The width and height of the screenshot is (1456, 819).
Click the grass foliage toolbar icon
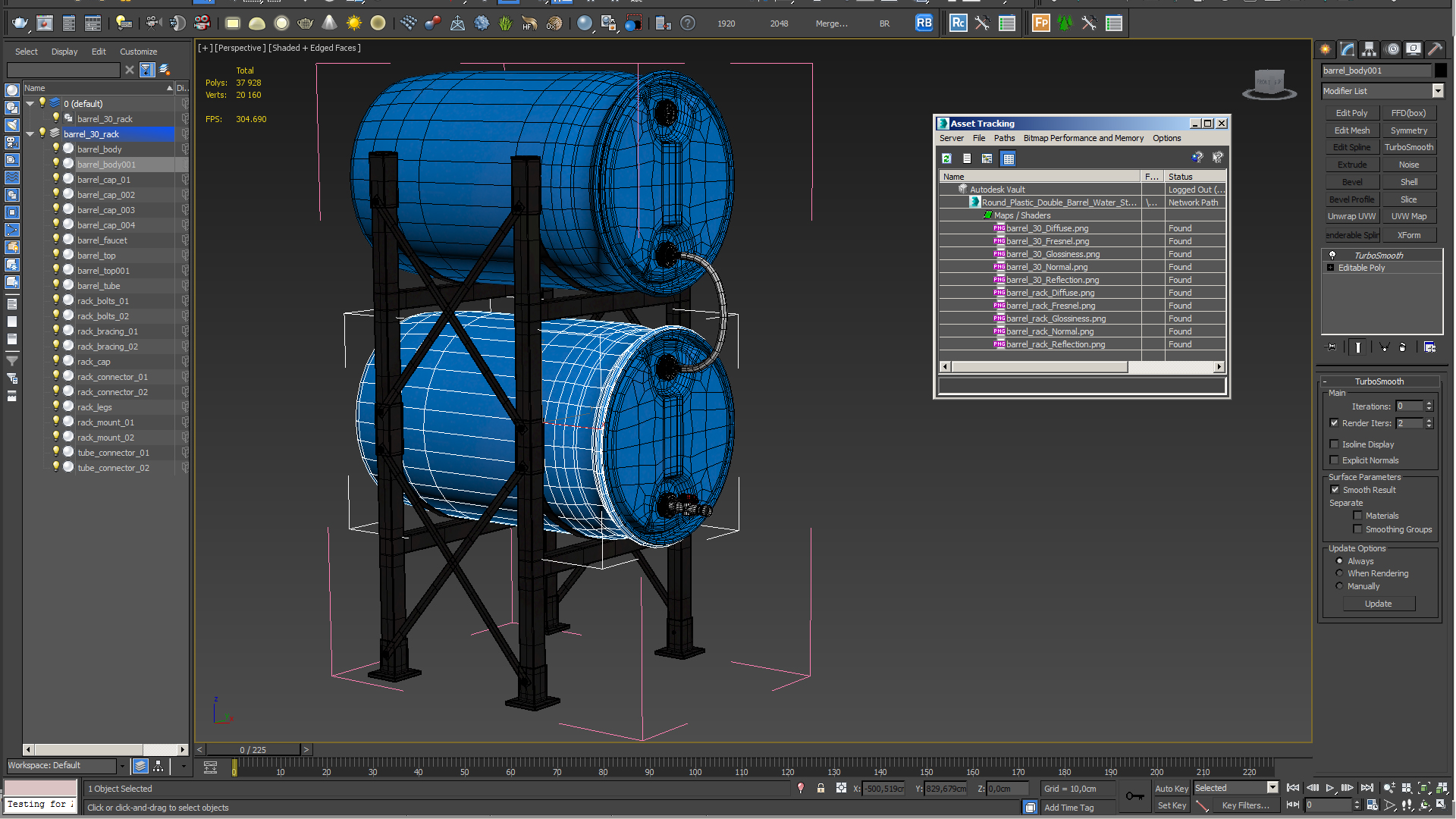coord(506,24)
